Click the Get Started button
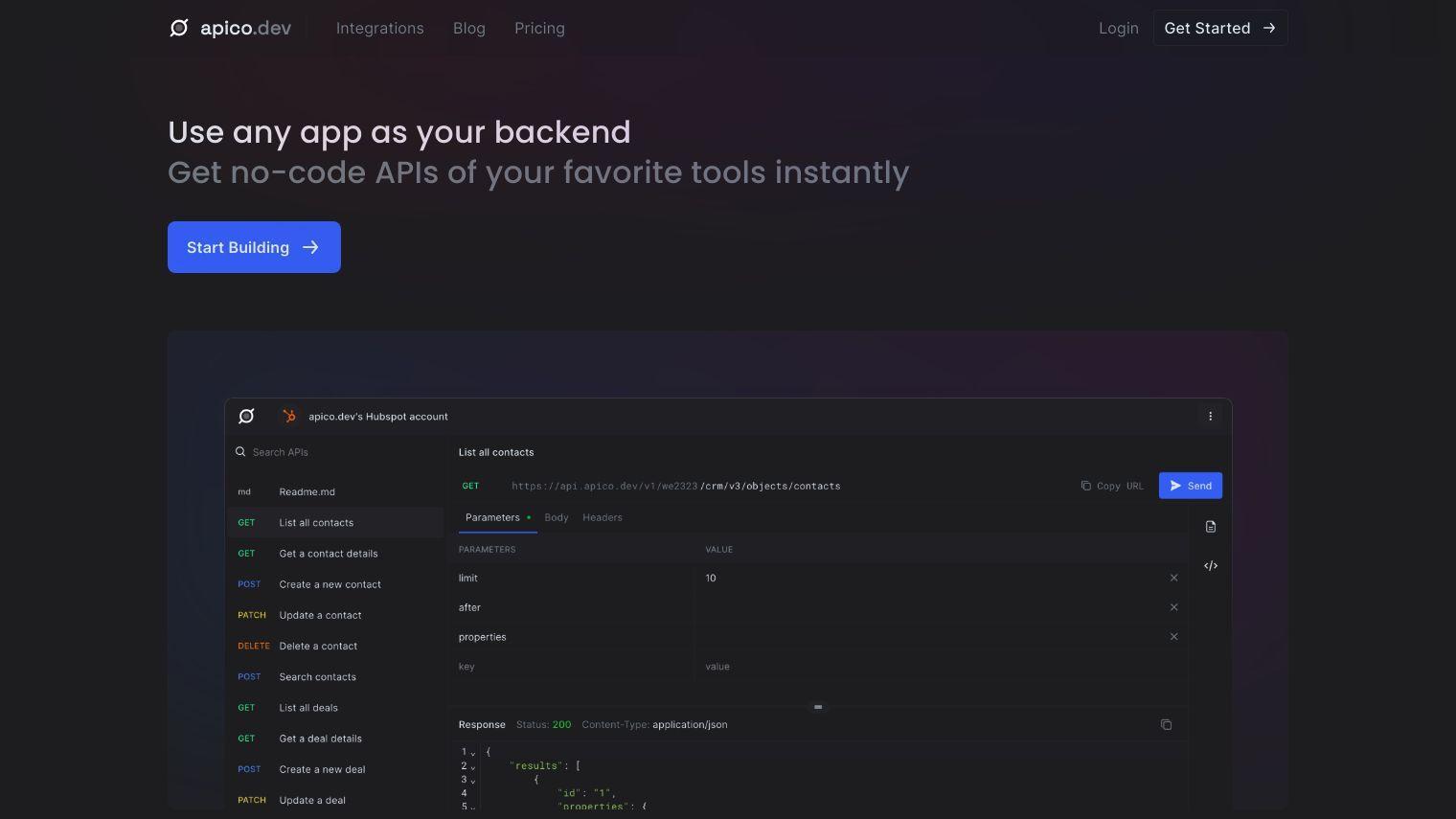Image resolution: width=1456 pixels, height=819 pixels. click(x=1220, y=28)
